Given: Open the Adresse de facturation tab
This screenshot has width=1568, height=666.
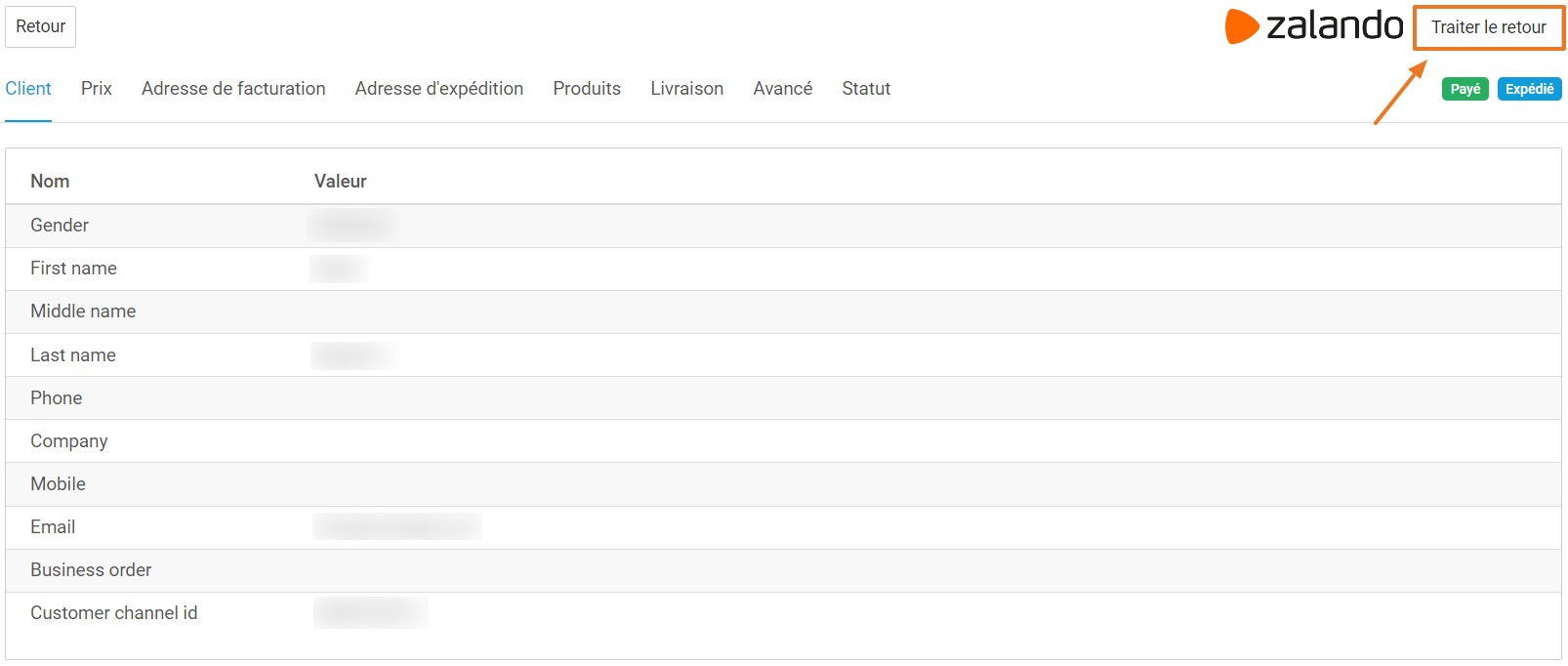Looking at the screenshot, I should click(233, 89).
